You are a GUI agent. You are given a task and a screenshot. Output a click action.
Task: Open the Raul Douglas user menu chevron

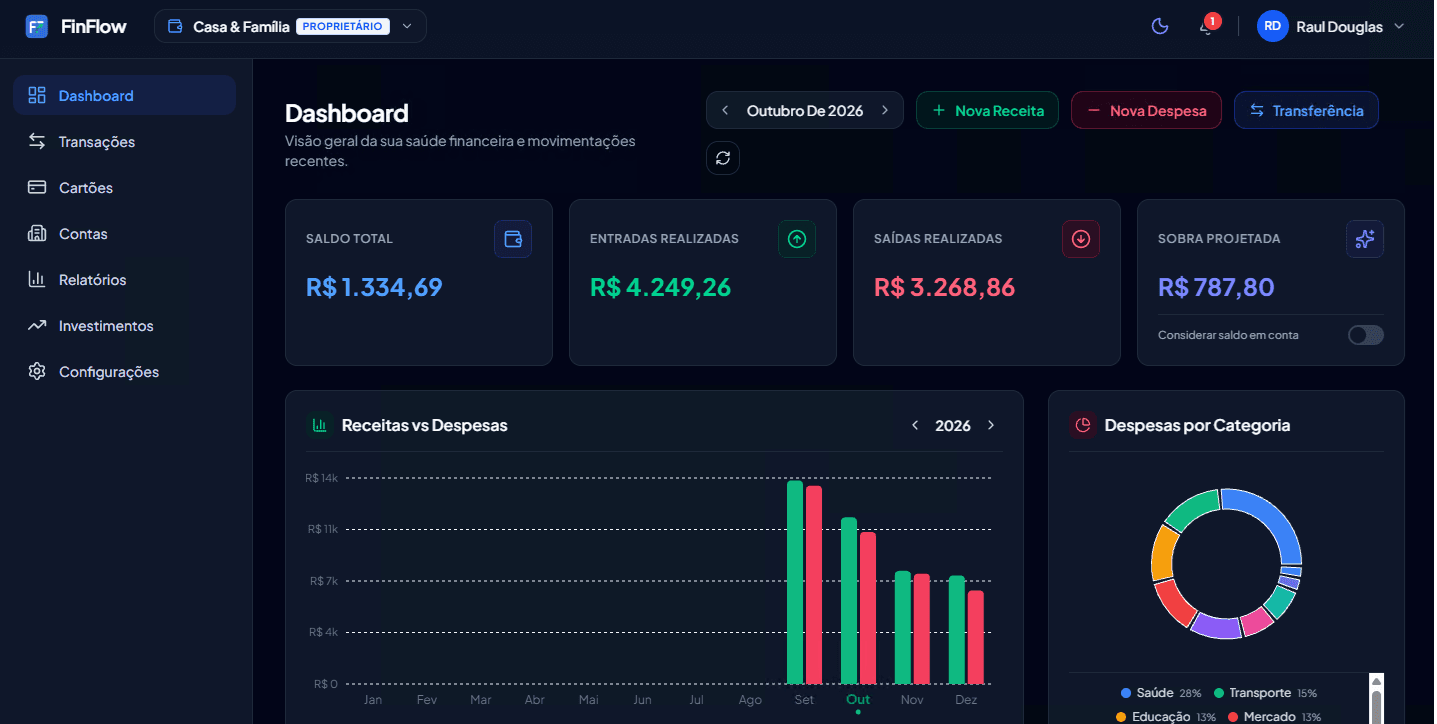coord(1399,26)
